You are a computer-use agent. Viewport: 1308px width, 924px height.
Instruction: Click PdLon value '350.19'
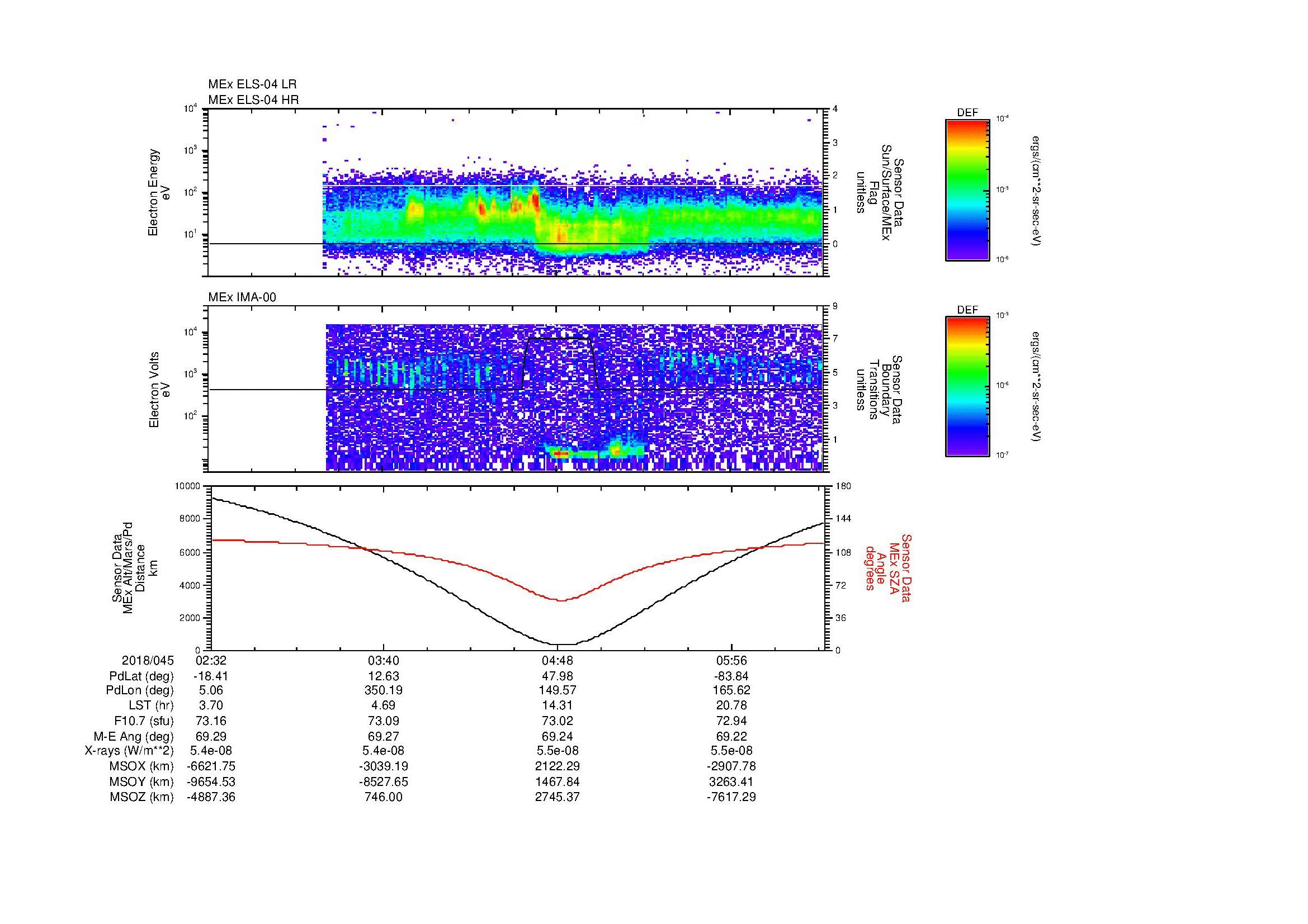(x=384, y=690)
